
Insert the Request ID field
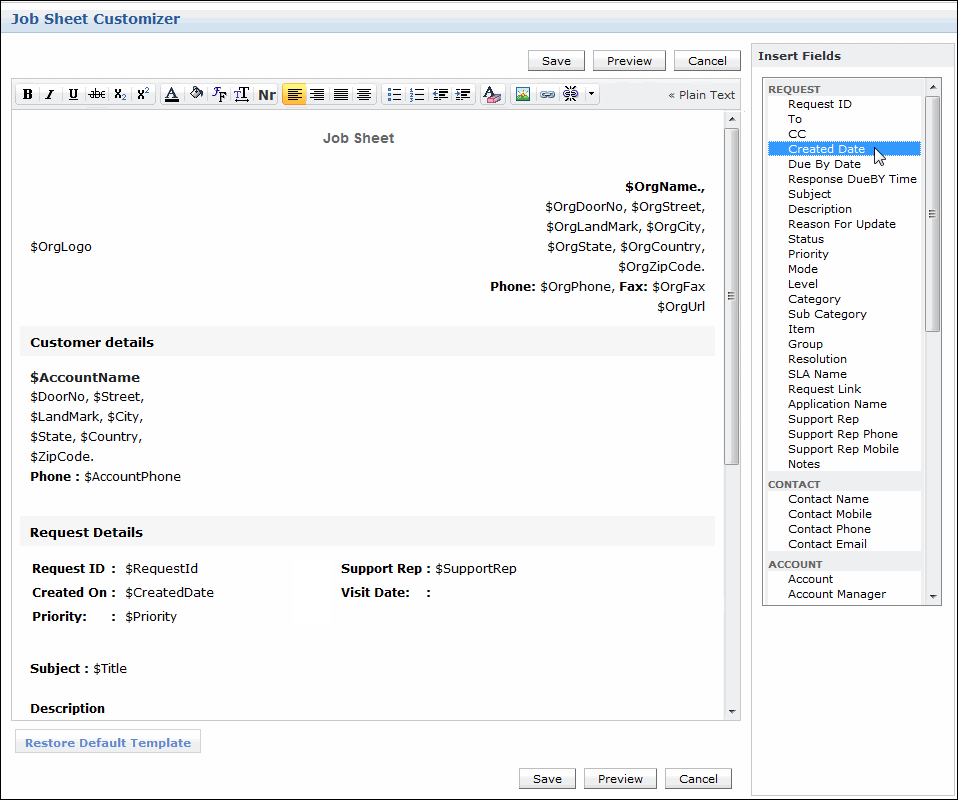point(819,104)
